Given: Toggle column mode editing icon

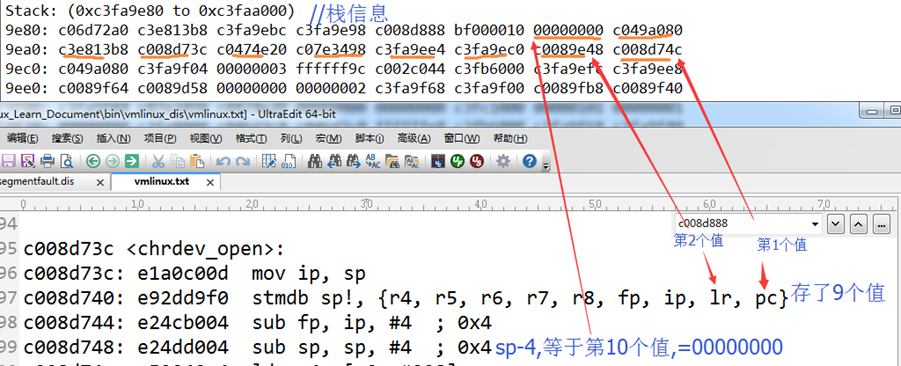Looking at the screenshot, I should pos(269,161).
